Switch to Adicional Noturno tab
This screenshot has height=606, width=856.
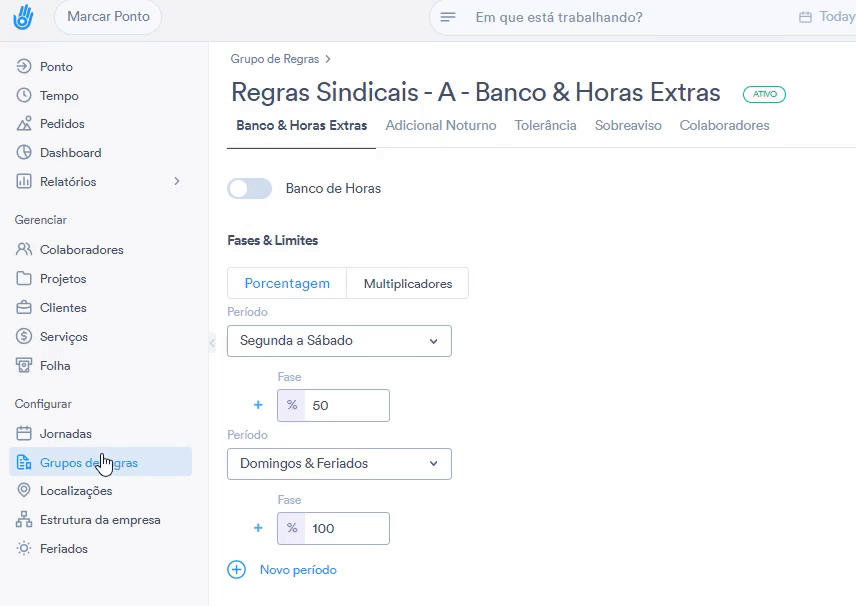coord(440,126)
